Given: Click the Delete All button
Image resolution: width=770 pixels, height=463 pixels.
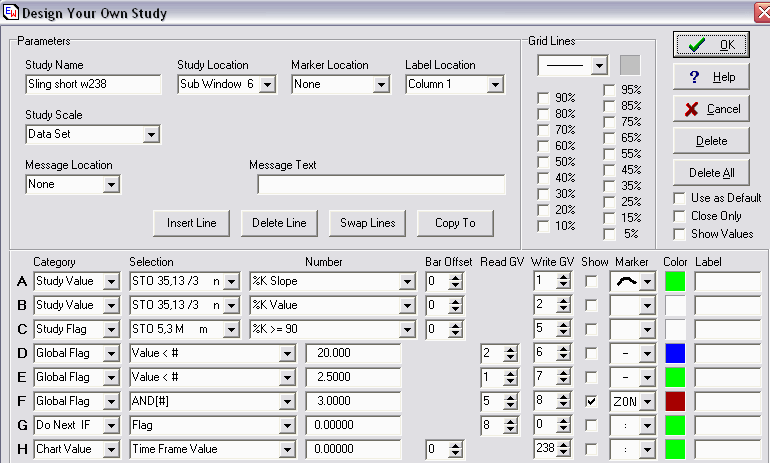Looking at the screenshot, I should point(711,173).
